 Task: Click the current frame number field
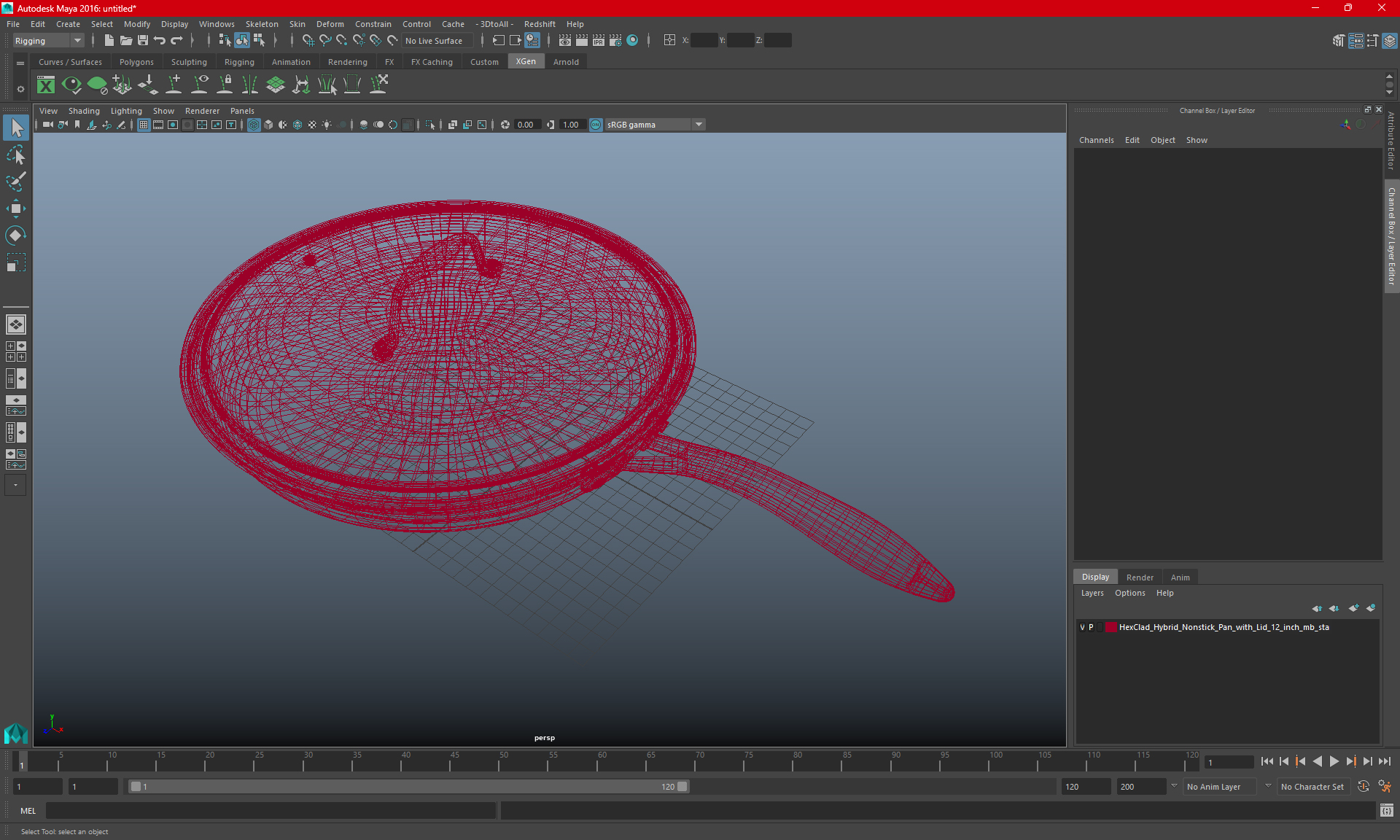pyautogui.click(x=1229, y=762)
